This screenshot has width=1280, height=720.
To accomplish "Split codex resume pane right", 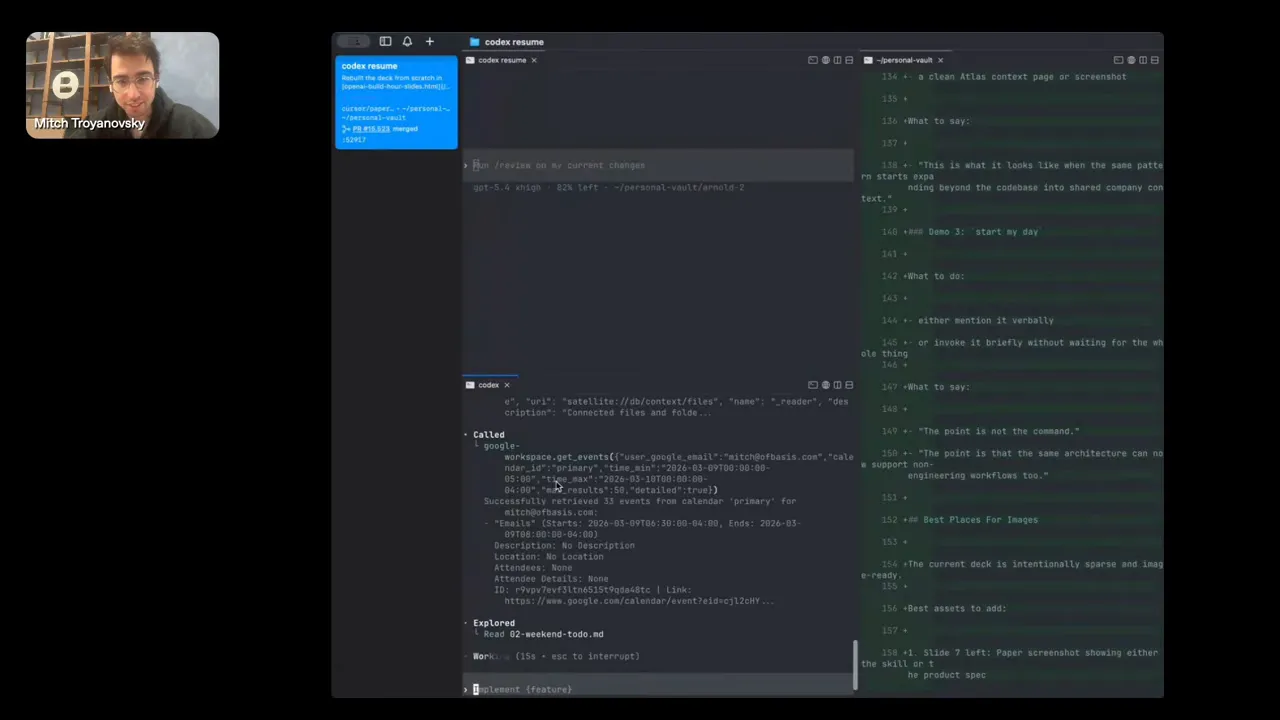I will coord(837,60).
